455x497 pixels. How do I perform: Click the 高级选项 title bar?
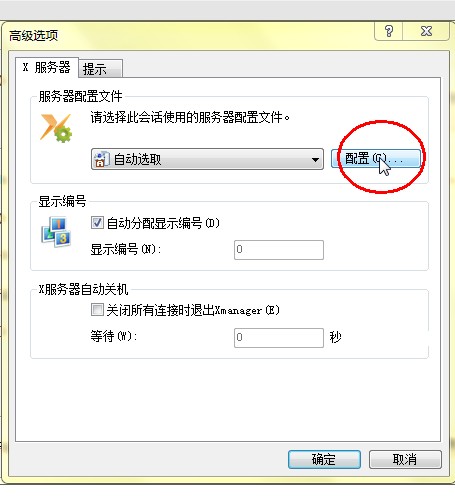click(187, 35)
